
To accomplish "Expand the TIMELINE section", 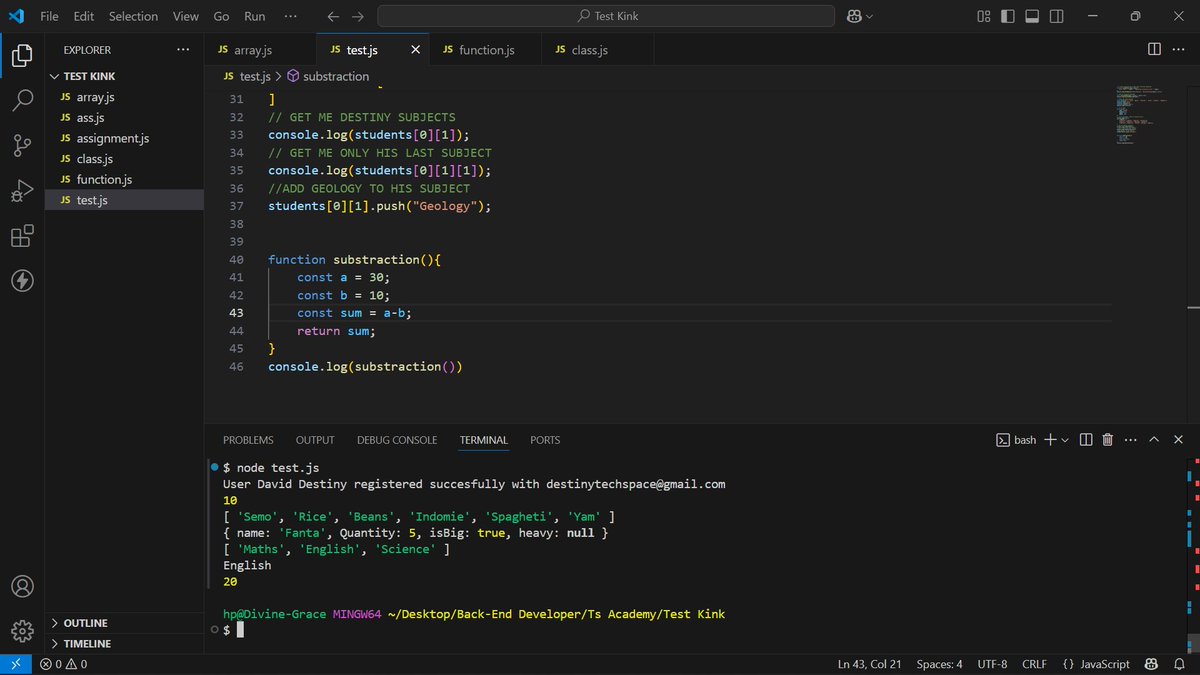I will 125,644.
